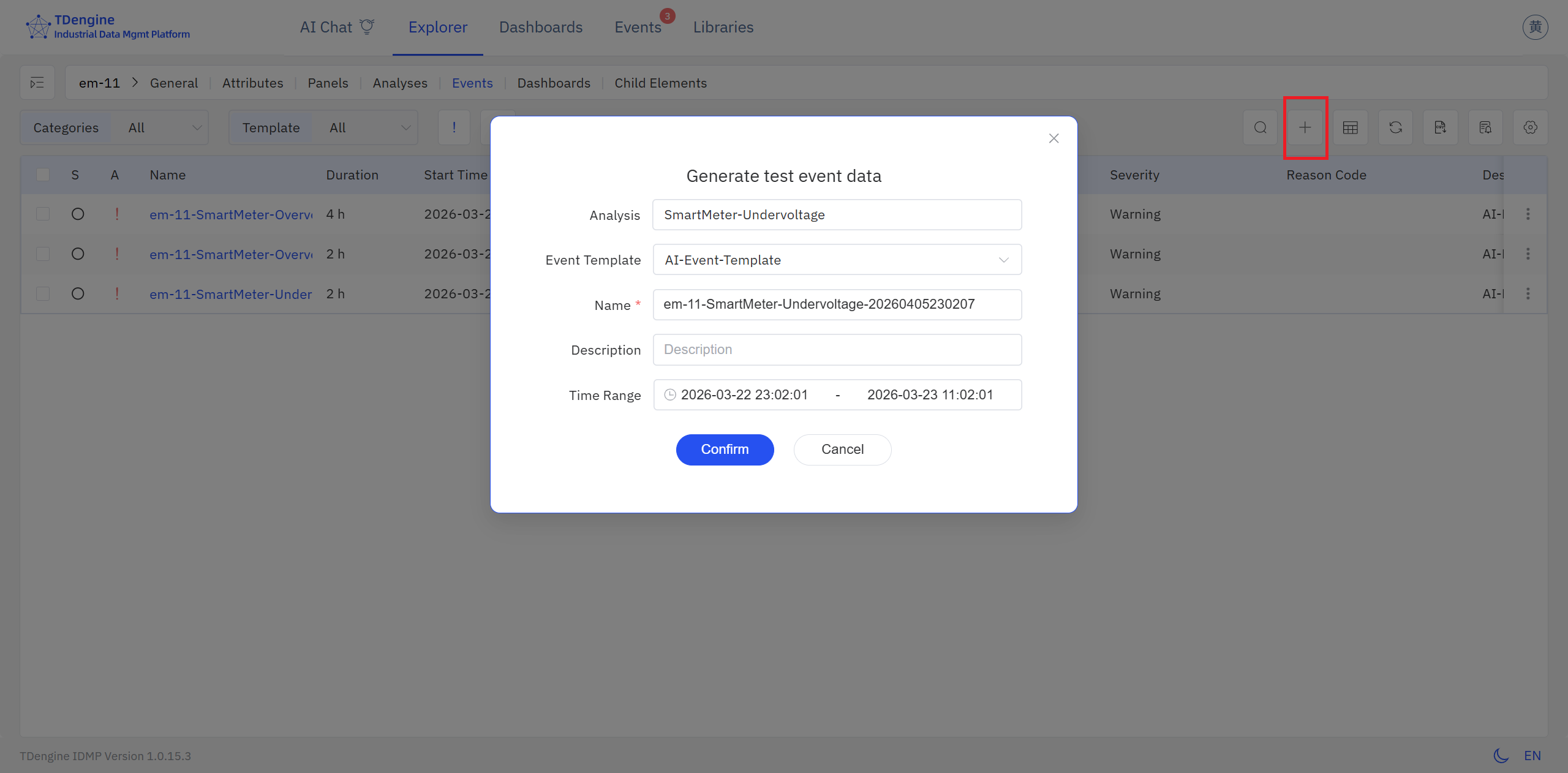
Task: Click the plus add-event icon
Action: 1305,127
